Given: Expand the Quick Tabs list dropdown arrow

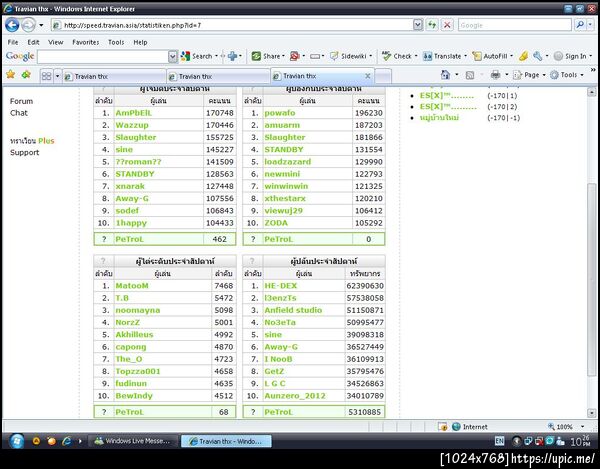Looking at the screenshot, I should click(x=57, y=76).
